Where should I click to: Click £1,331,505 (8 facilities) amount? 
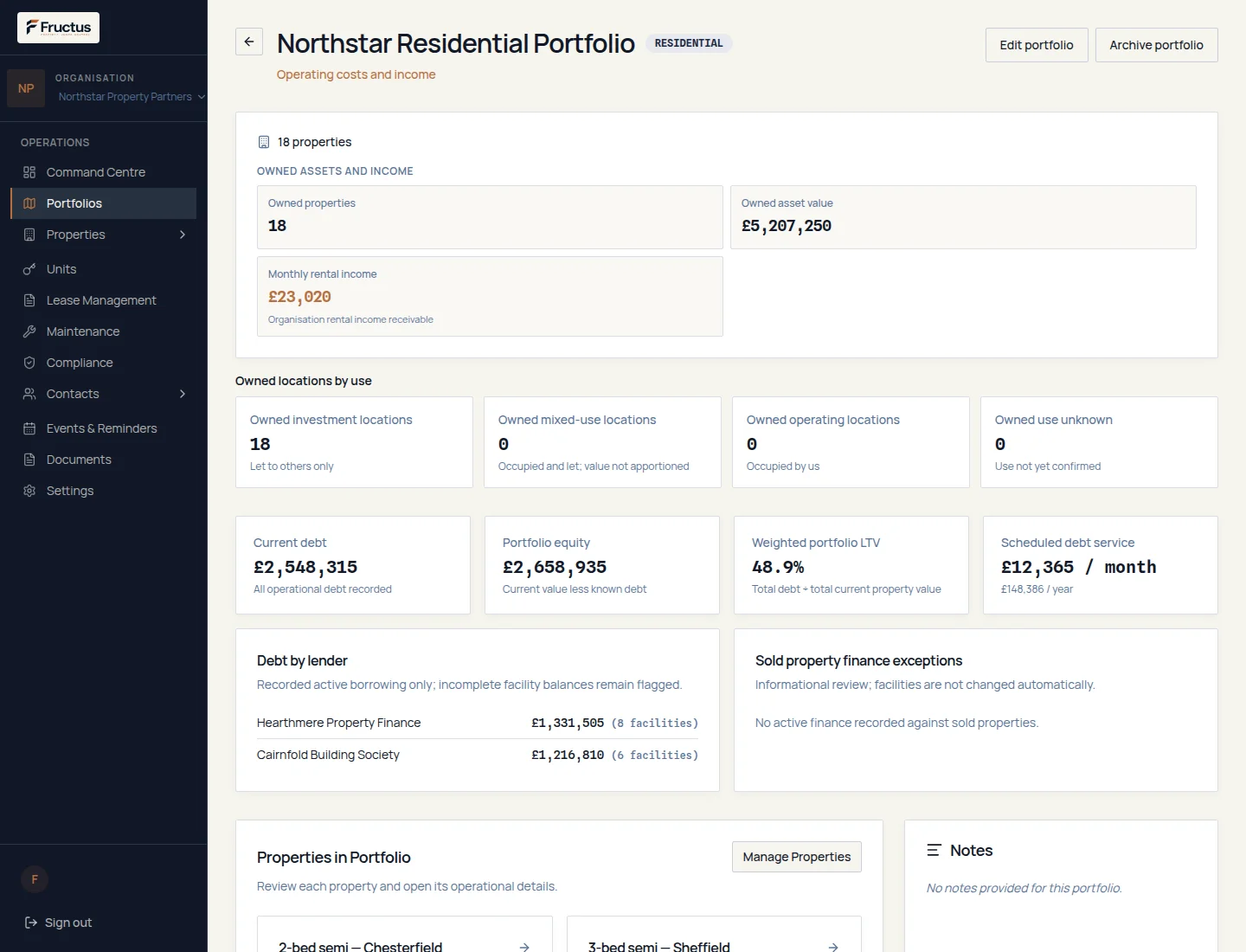pos(614,723)
